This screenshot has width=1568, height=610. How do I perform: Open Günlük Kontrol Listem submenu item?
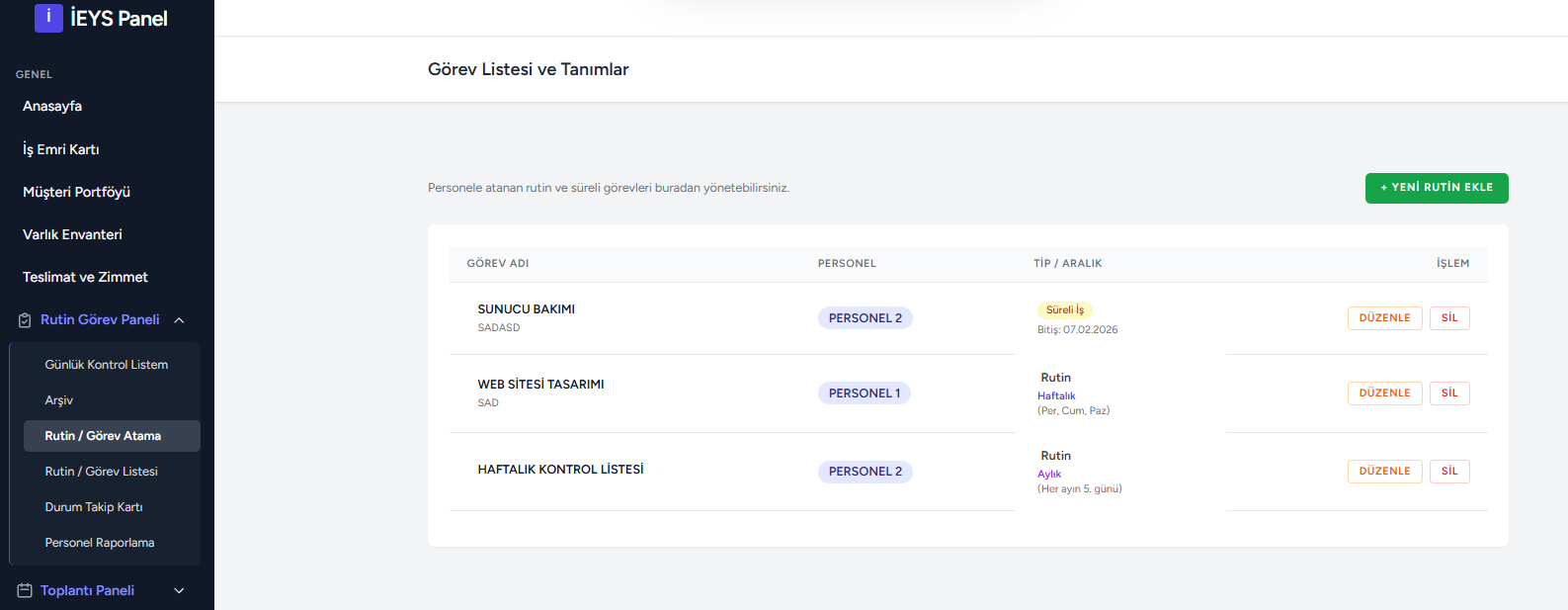pos(107,365)
